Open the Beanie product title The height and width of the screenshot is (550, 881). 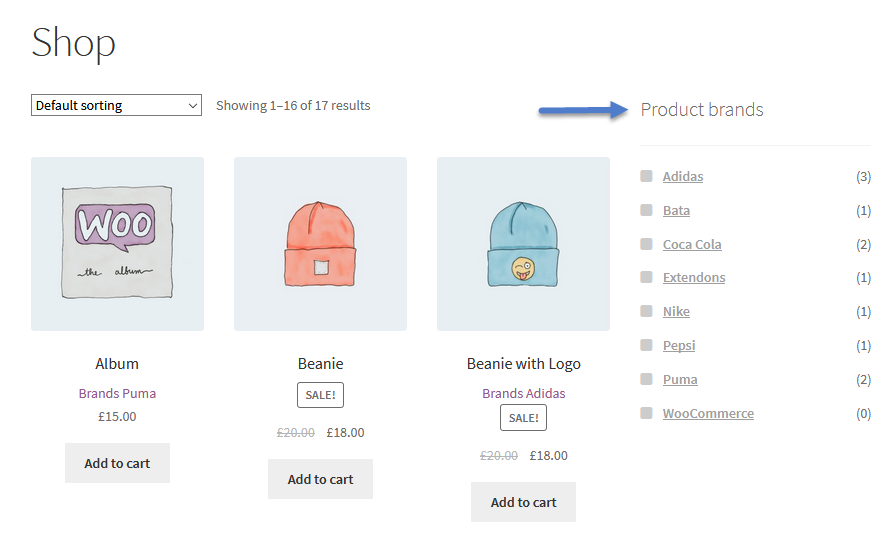pos(320,363)
